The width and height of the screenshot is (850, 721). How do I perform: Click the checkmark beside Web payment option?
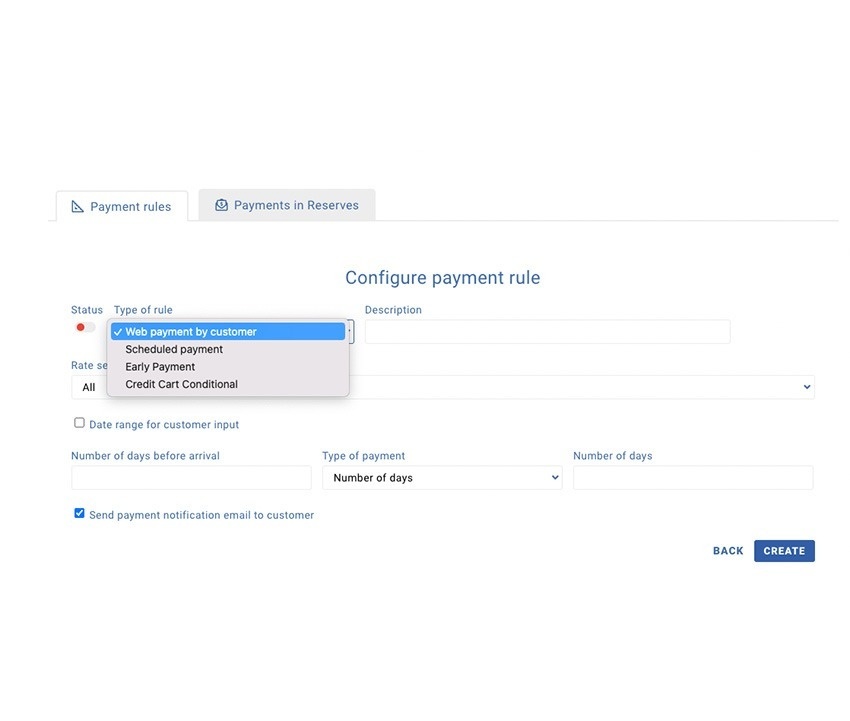click(x=118, y=332)
